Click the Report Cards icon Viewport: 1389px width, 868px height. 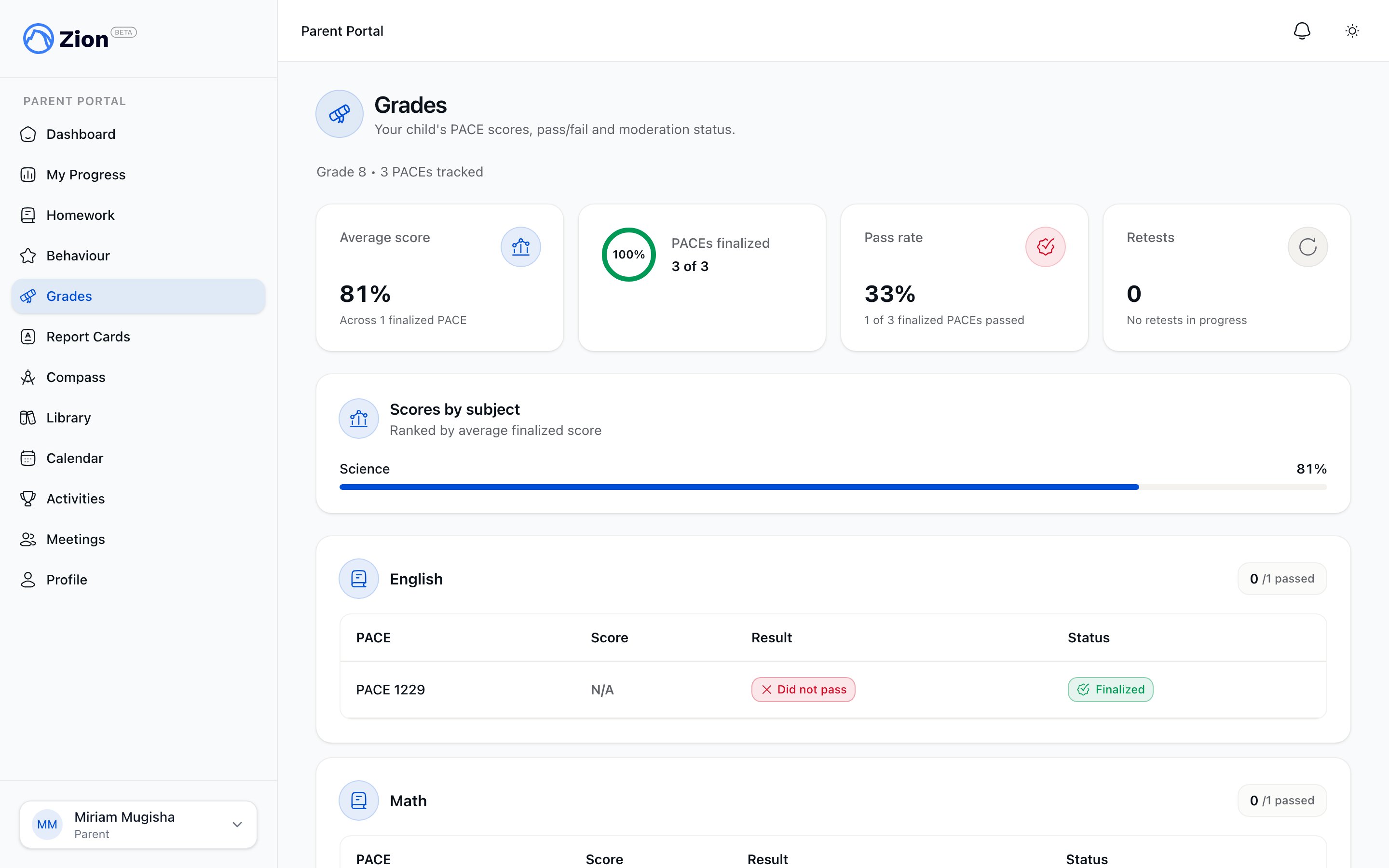pos(28,337)
